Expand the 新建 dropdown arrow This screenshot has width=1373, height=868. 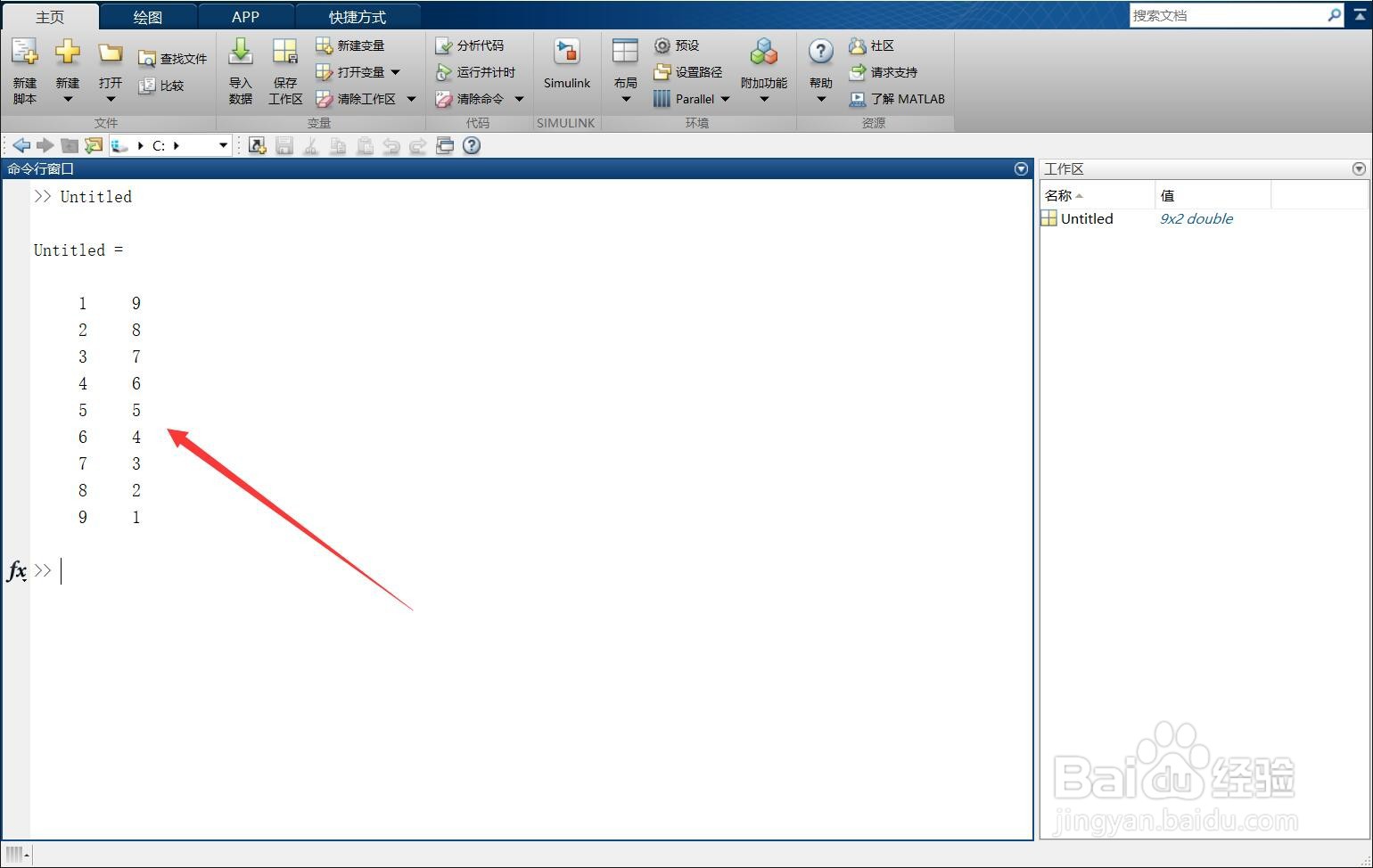point(68,99)
